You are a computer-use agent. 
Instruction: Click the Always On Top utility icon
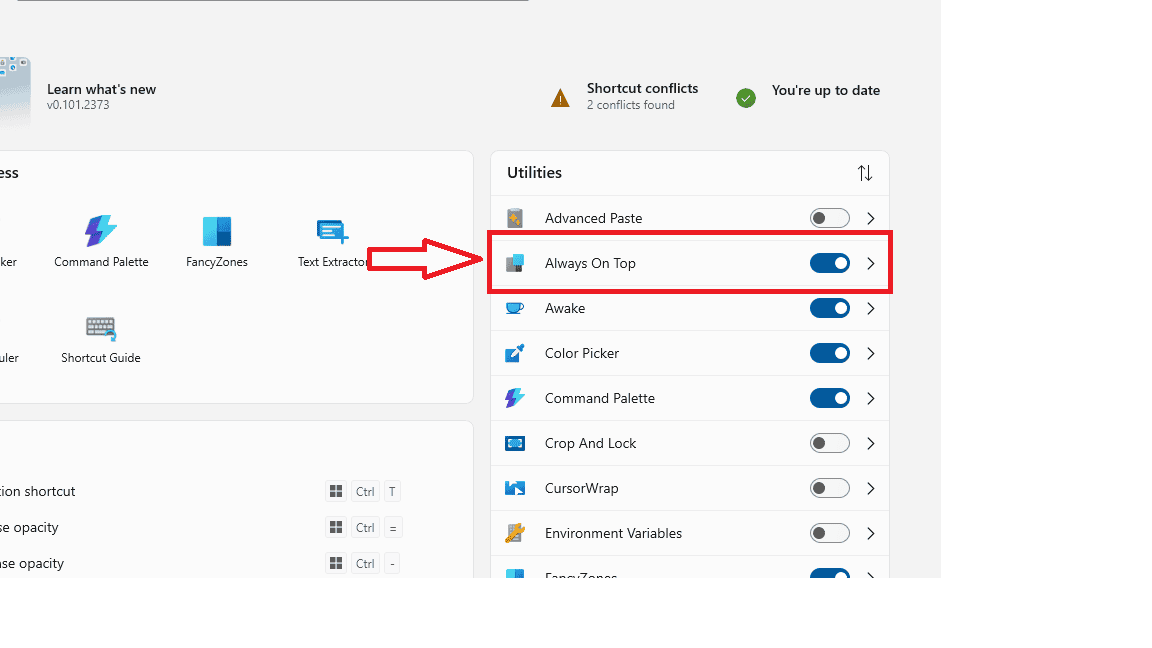pos(515,263)
